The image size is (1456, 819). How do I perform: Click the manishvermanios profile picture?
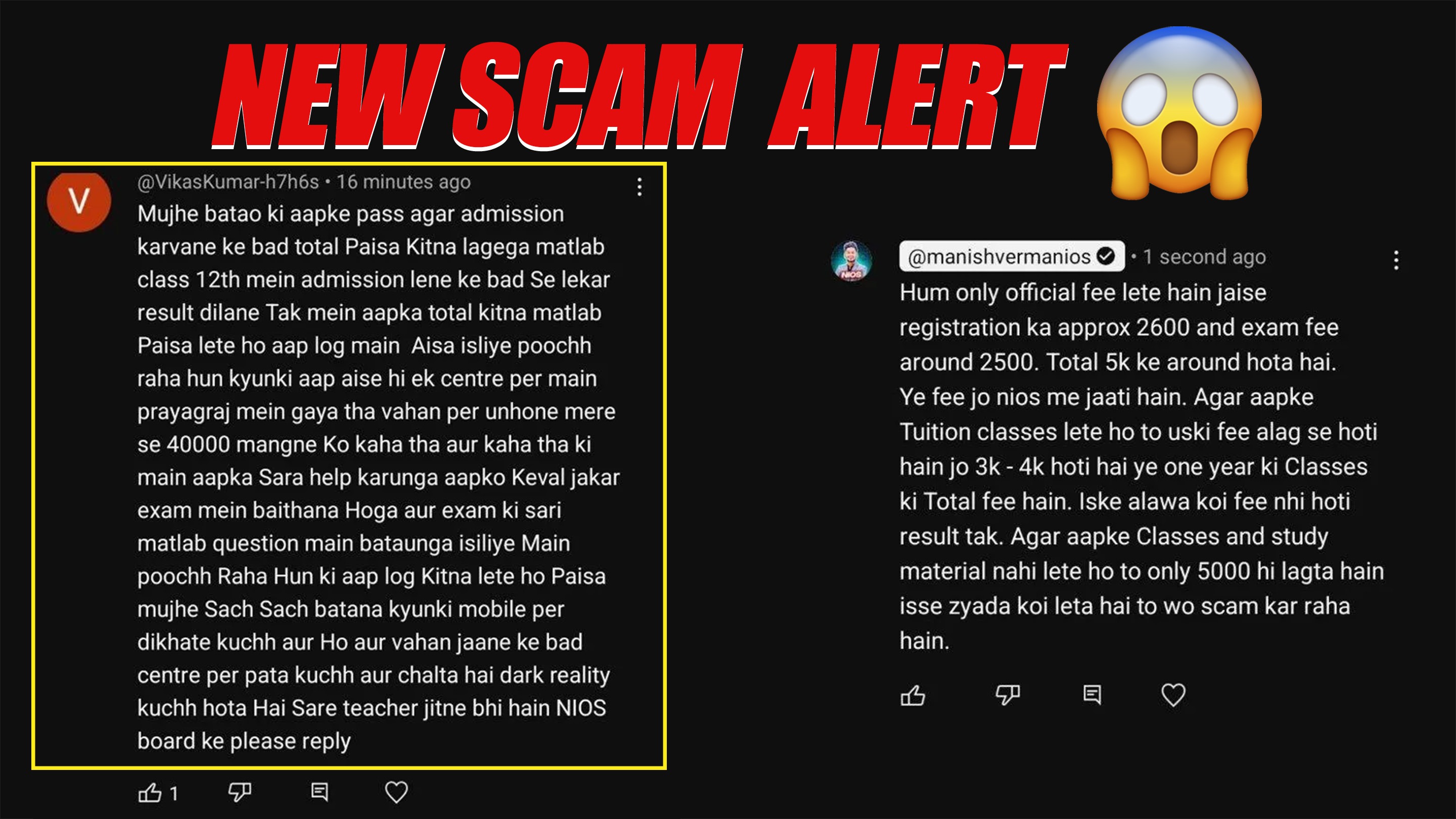pyautogui.click(x=851, y=261)
